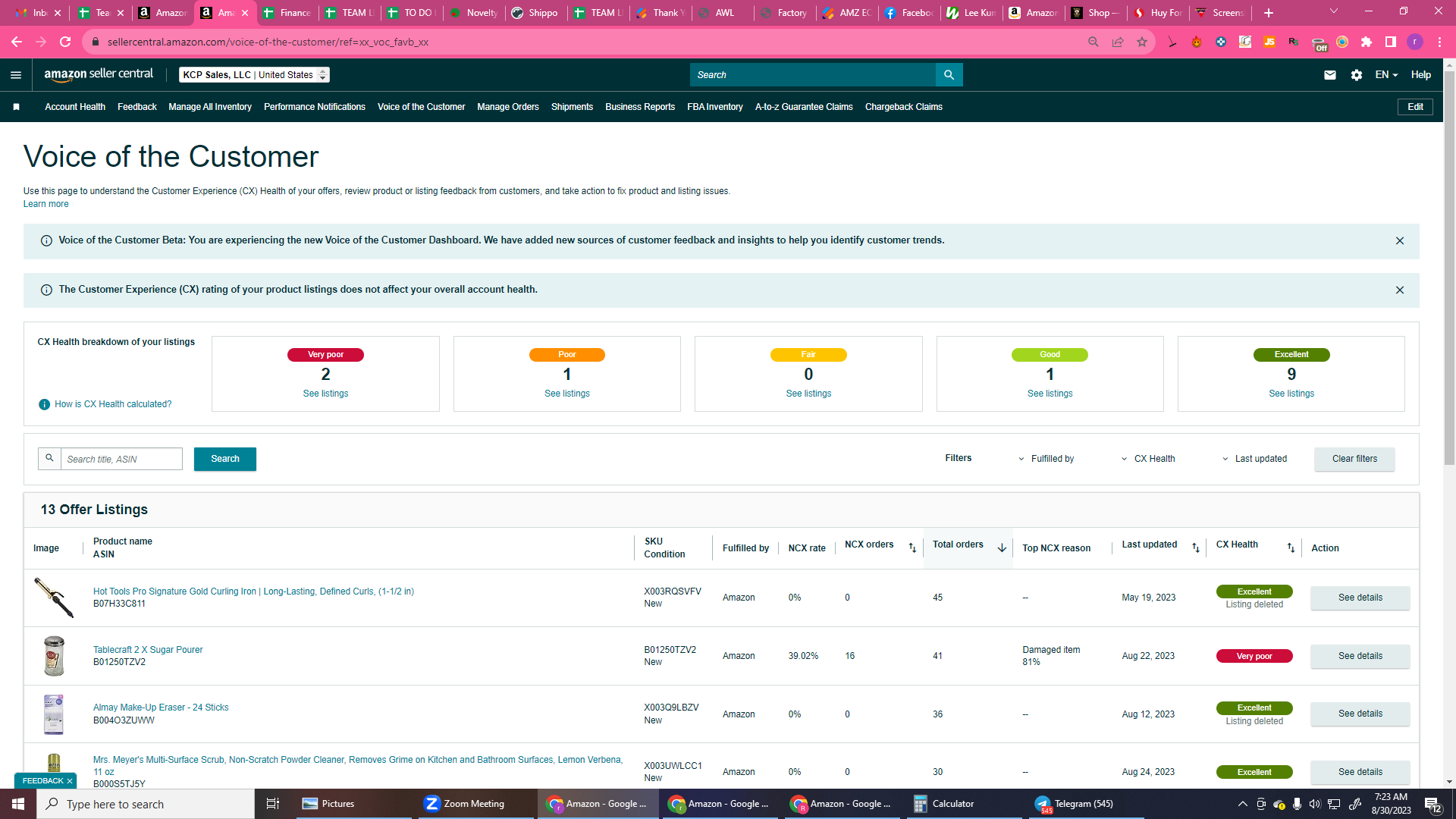Switch to the Finance browser tab
The image size is (1456, 819).
click(288, 13)
